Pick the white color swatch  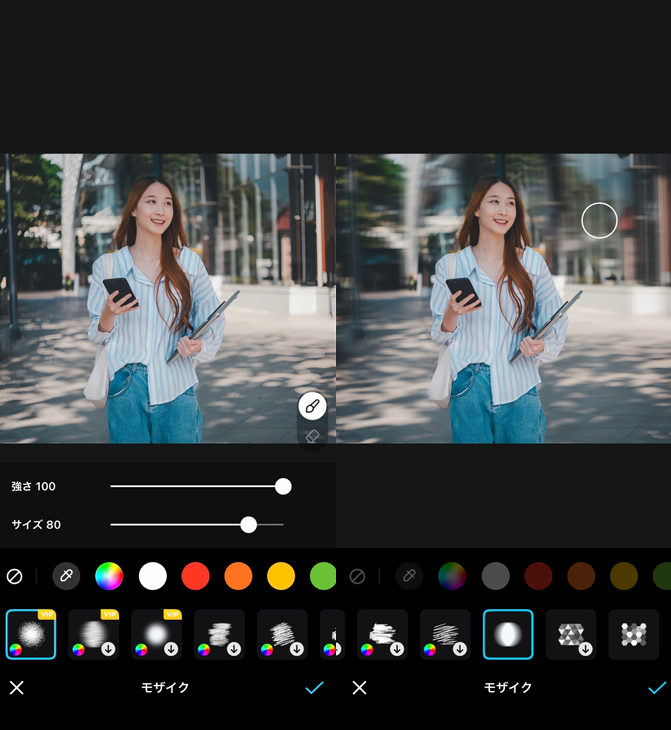click(152, 576)
